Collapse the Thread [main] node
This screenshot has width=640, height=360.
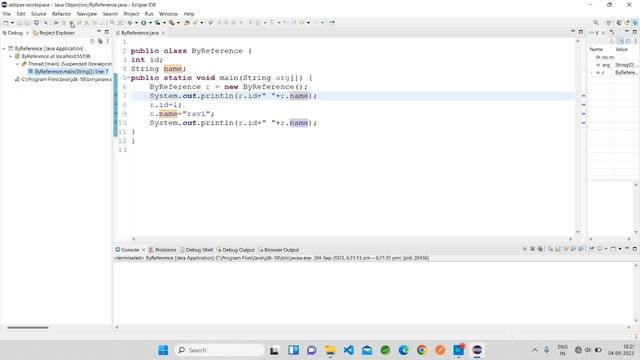click(18, 64)
